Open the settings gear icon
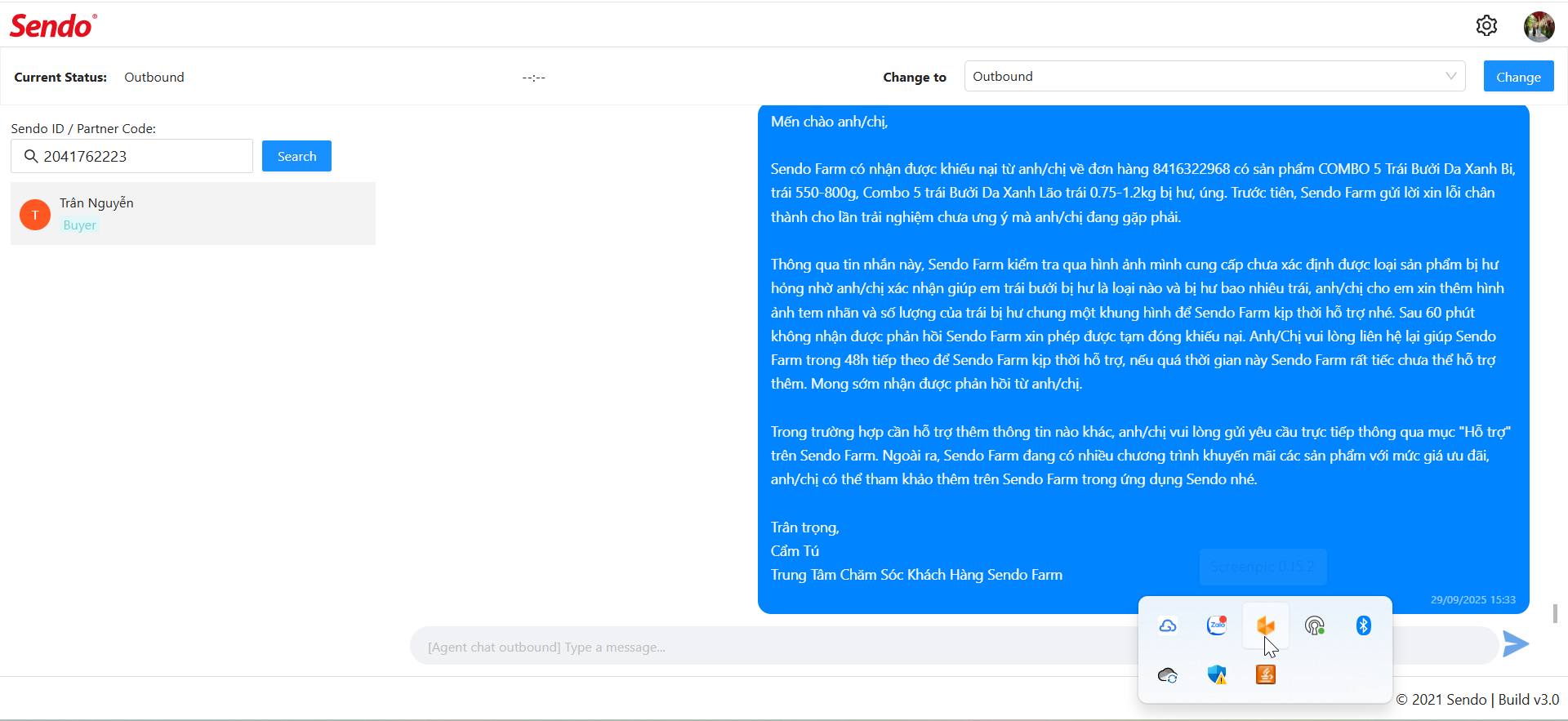This screenshot has width=1568, height=721. pos(1486,26)
